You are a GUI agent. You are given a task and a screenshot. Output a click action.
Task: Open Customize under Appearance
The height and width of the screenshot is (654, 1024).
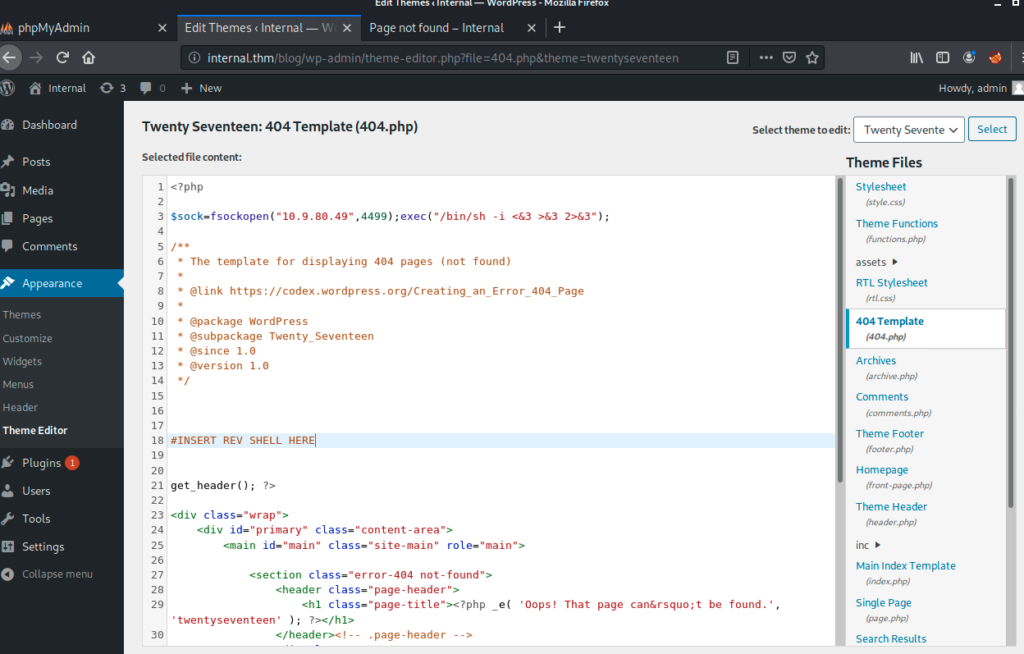[27, 338]
